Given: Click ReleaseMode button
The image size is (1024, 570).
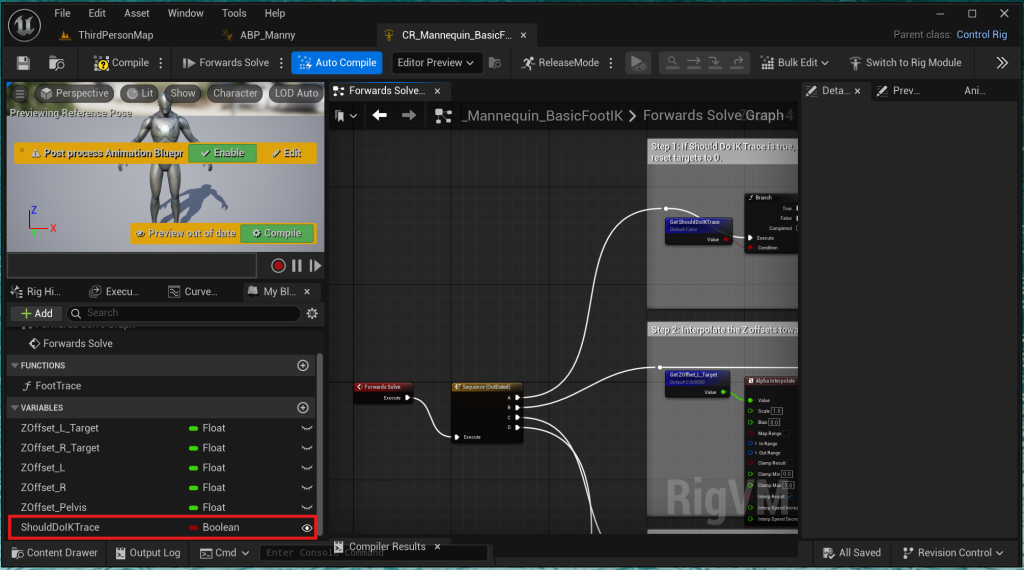Looking at the screenshot, I should tap(560, 63).
